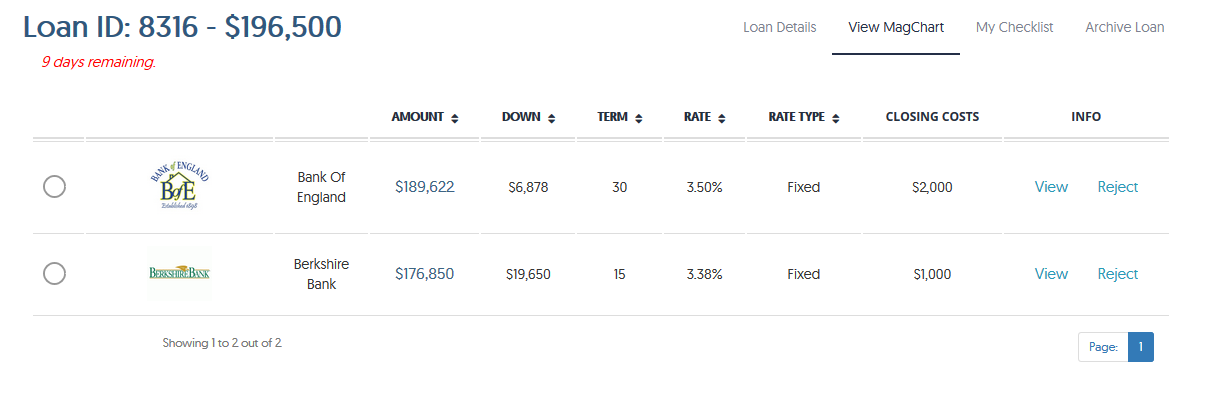1220x394 pixels.
Task: Select the Bank Of England offer radio button
Action: [x=55, y=187]
